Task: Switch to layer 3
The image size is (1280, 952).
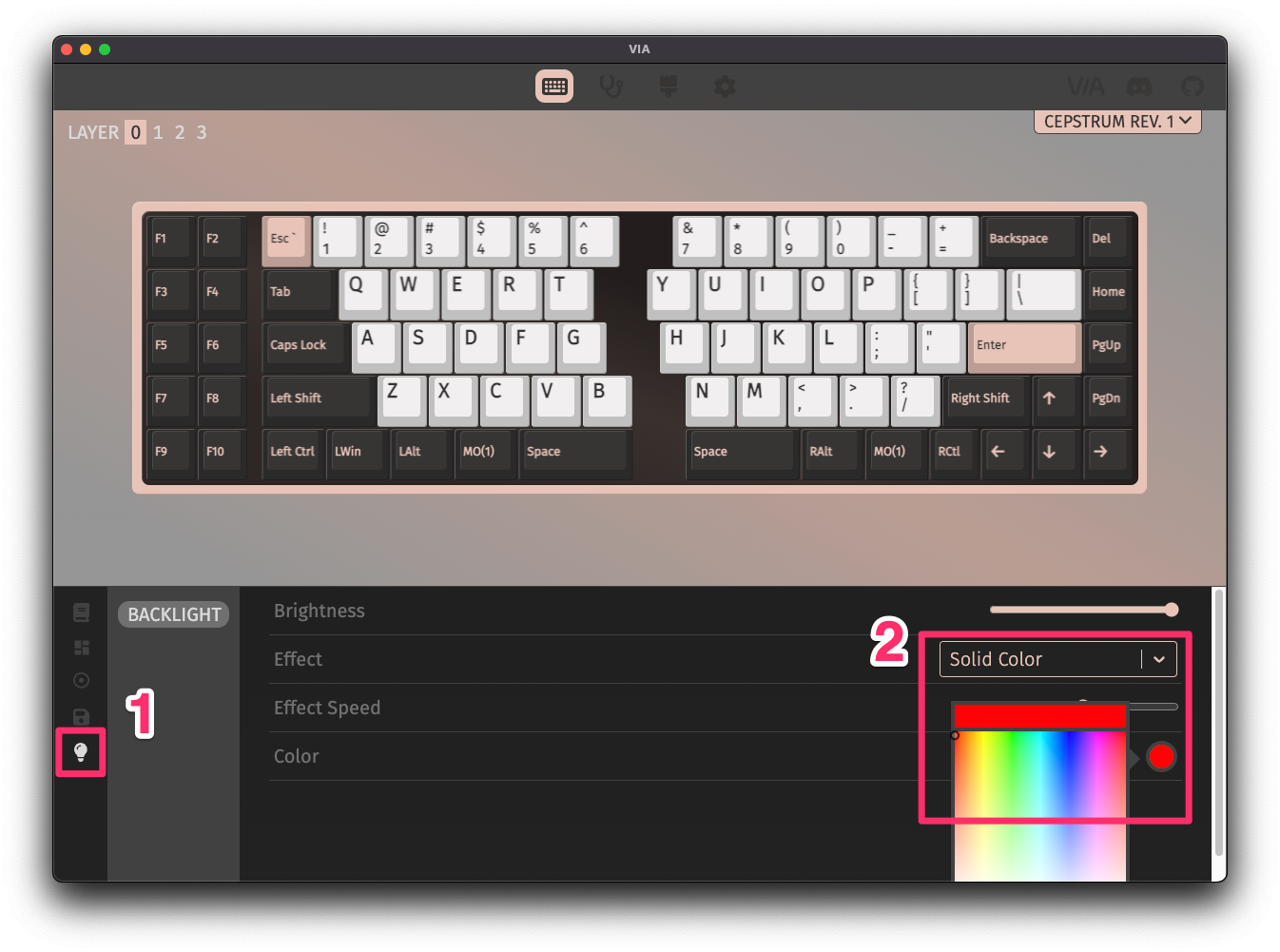Action: coord(202,132)
